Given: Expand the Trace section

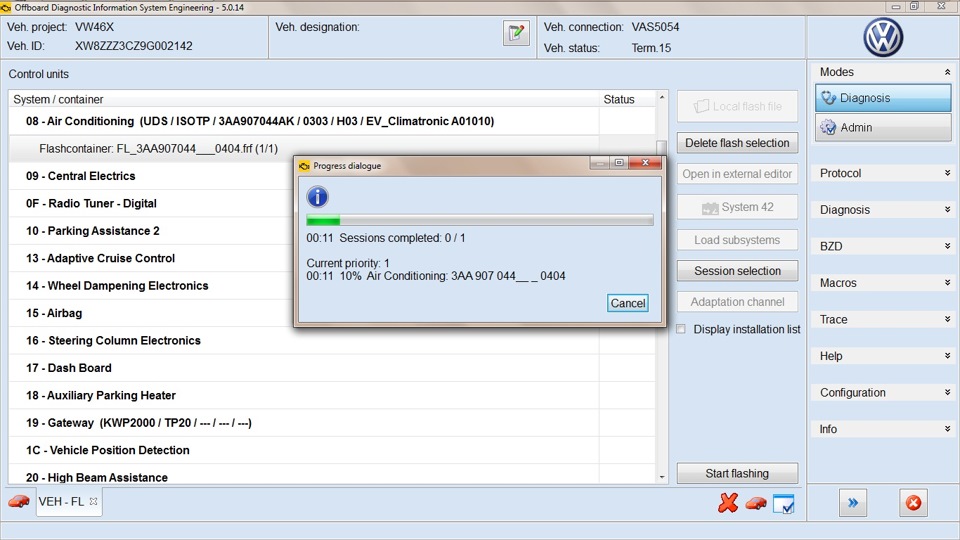Looking at the screenshot, I should point(947,320).
